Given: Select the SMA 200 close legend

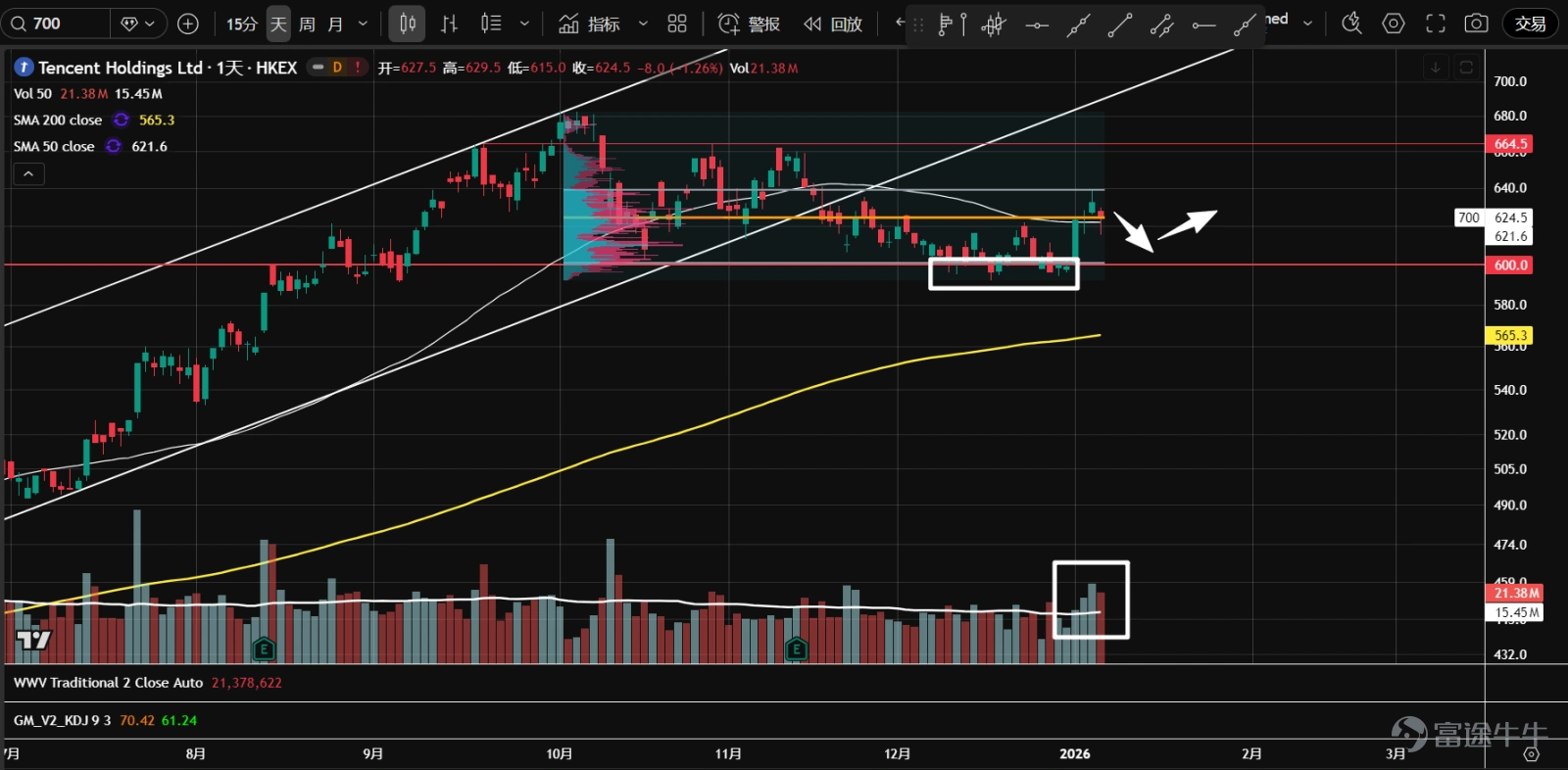Looking at the screenshot, I should click(x=58, y=120).
